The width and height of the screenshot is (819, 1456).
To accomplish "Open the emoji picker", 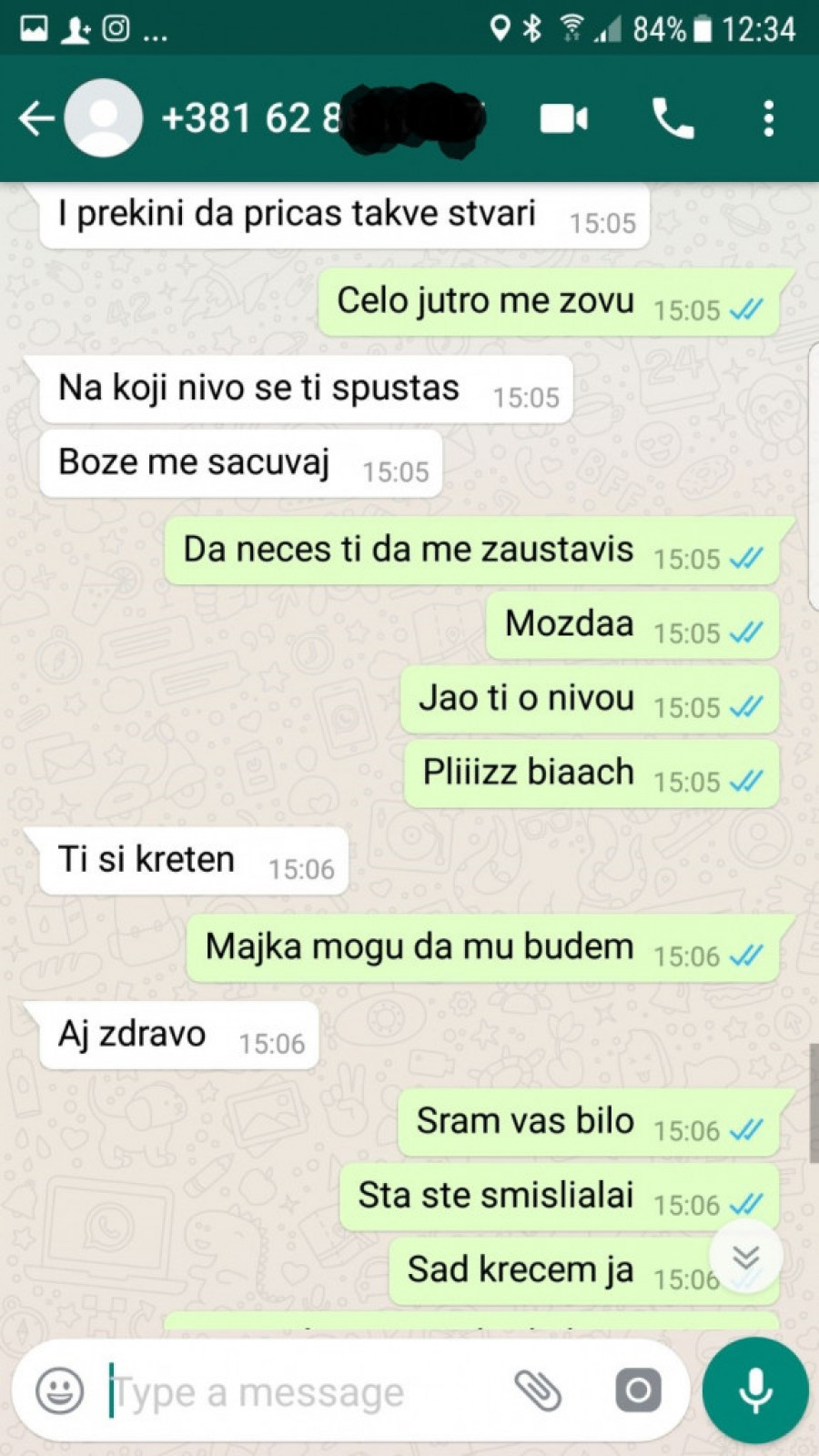I will click(60, 1390).
